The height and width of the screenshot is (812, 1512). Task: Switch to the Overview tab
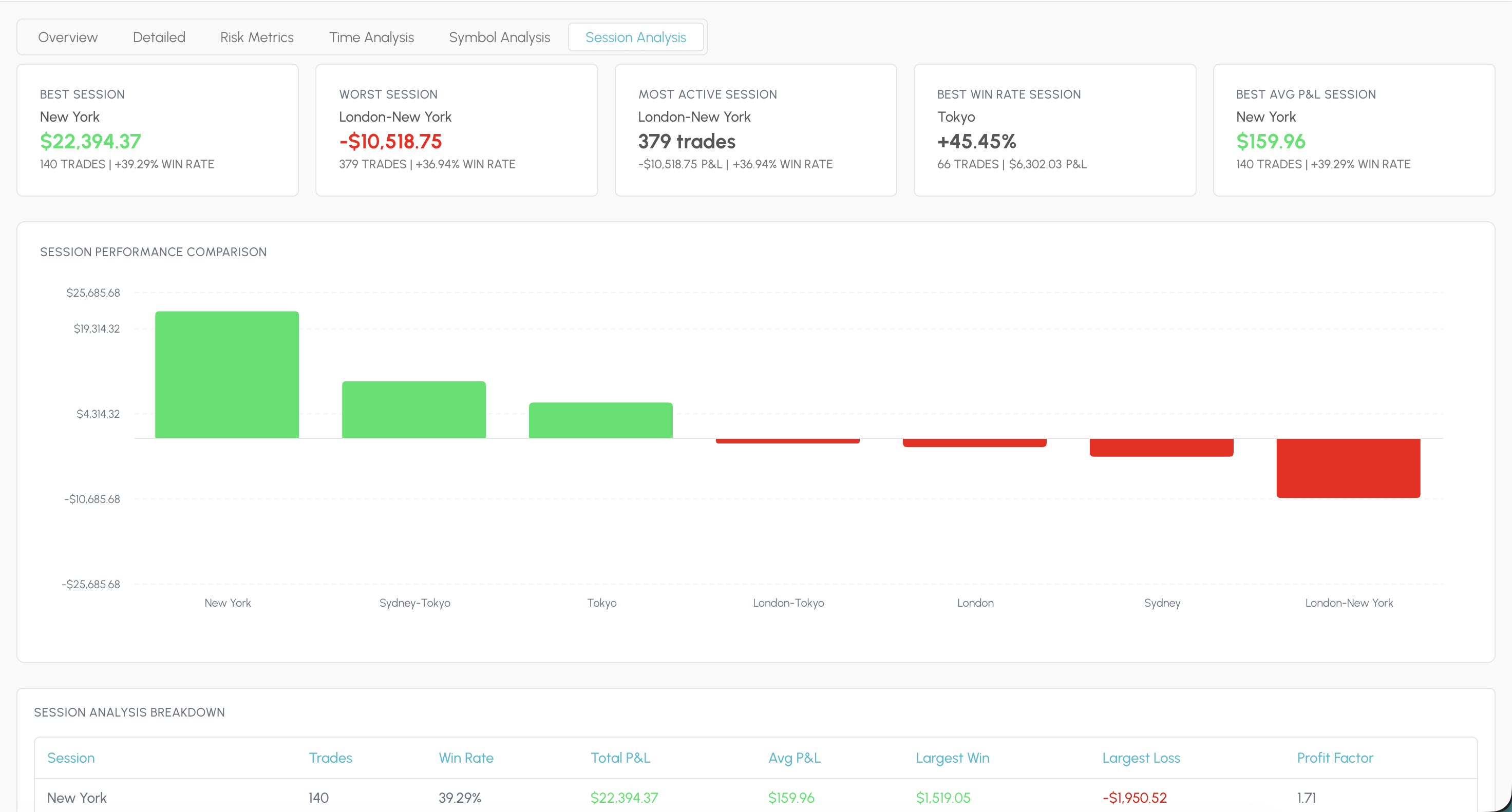(x=67, y=37)
